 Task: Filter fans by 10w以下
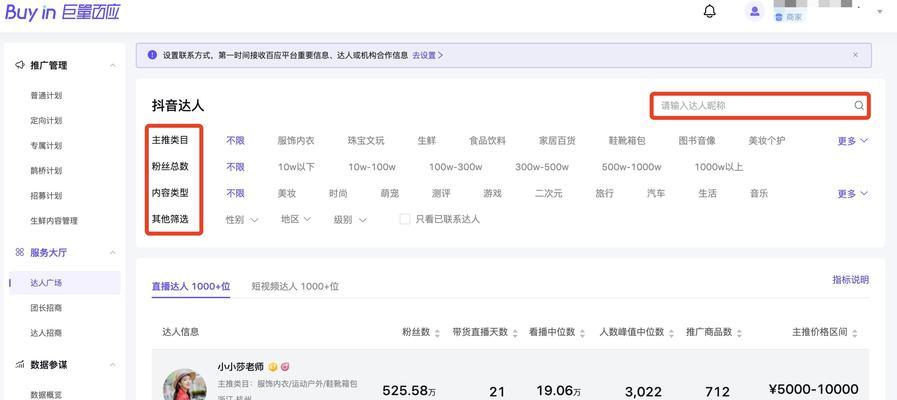click(296, 167)
